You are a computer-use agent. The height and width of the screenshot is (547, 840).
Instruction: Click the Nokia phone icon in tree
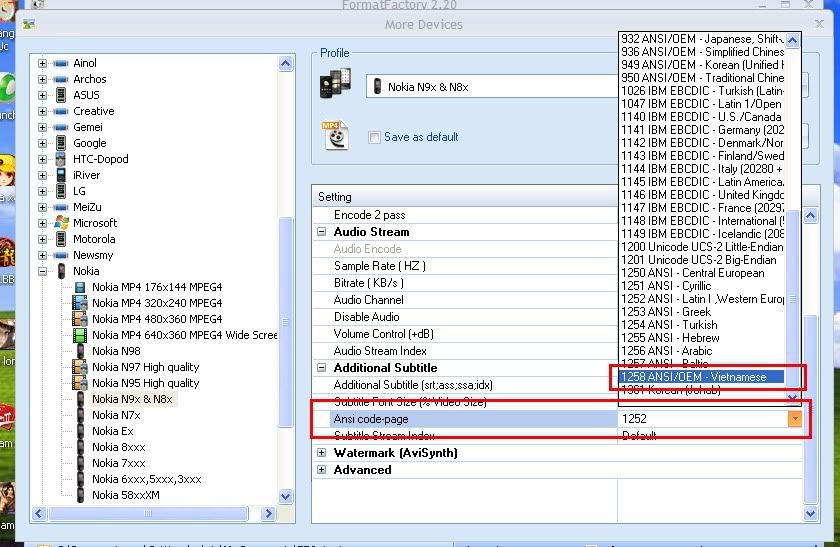coord(61,271)
